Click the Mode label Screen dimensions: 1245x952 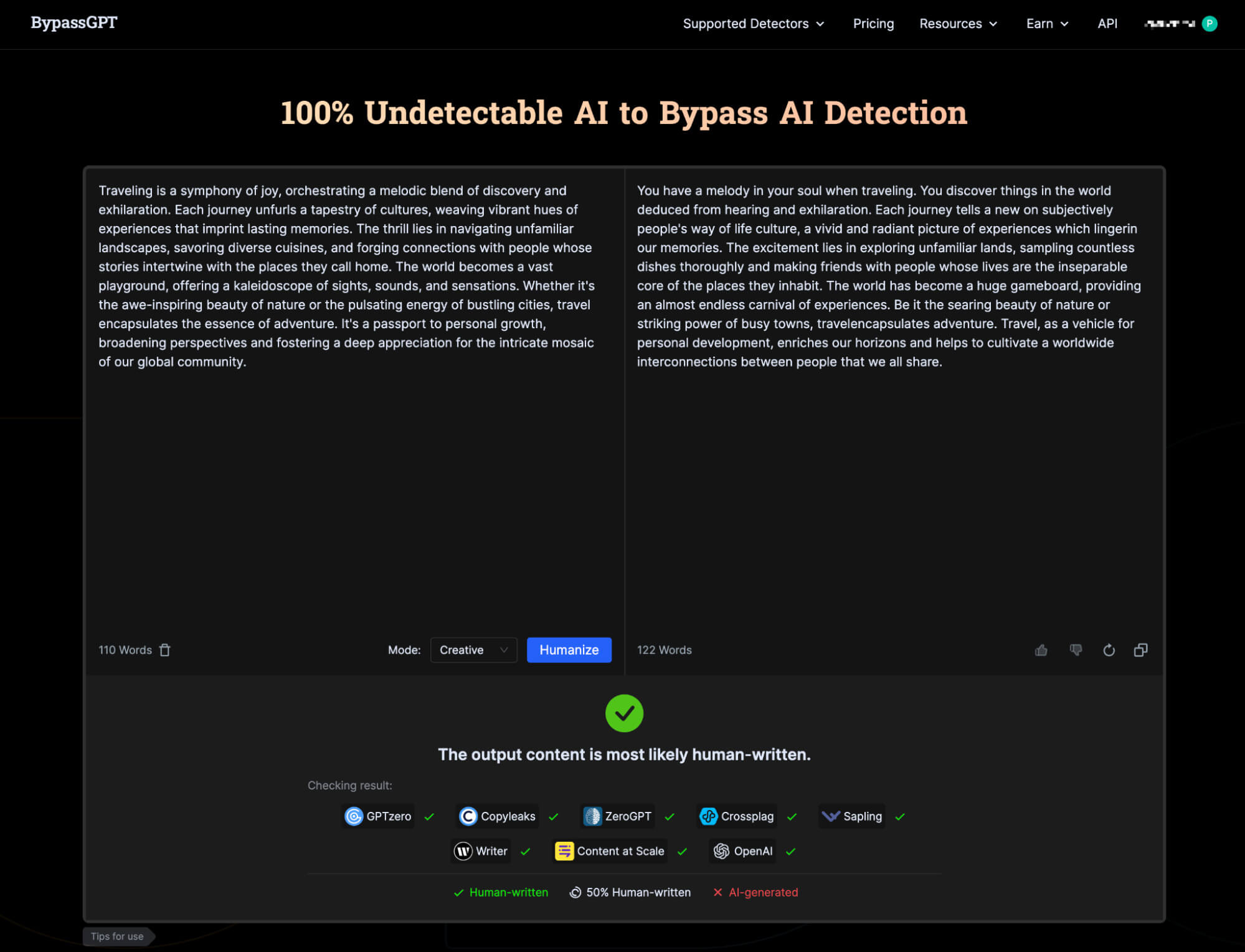404,650
